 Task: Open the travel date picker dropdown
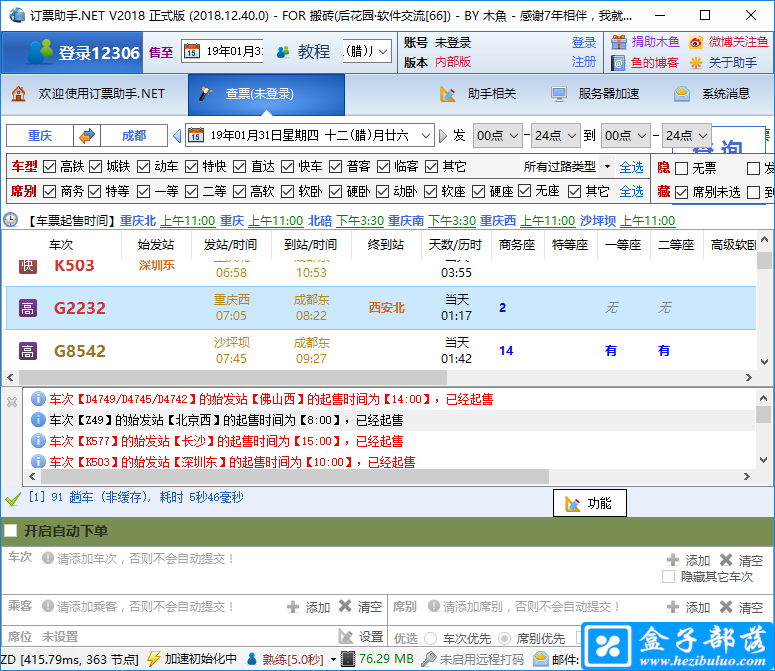click(x=427, y=135)
